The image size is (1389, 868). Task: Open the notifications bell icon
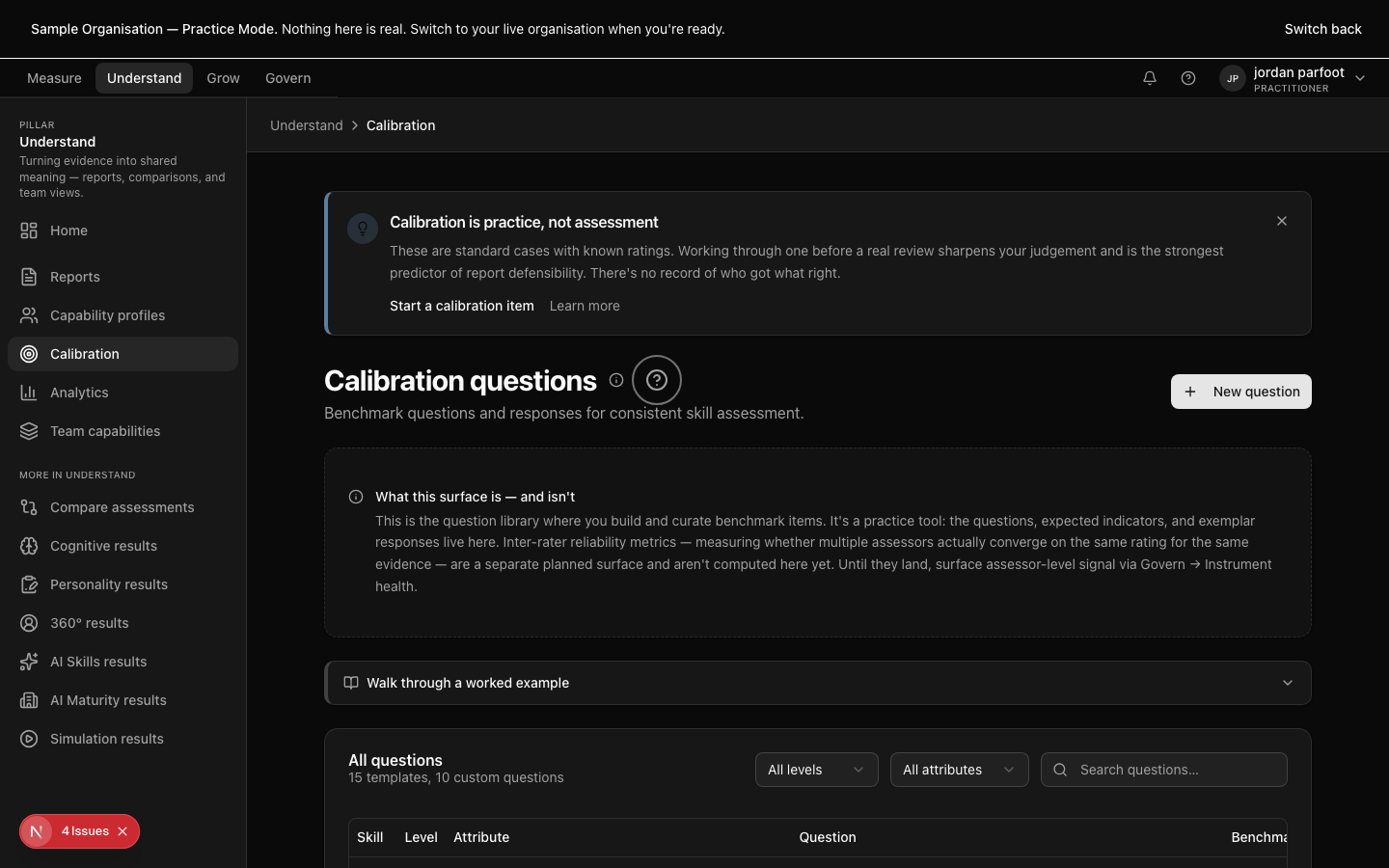tap(1150, 78)
